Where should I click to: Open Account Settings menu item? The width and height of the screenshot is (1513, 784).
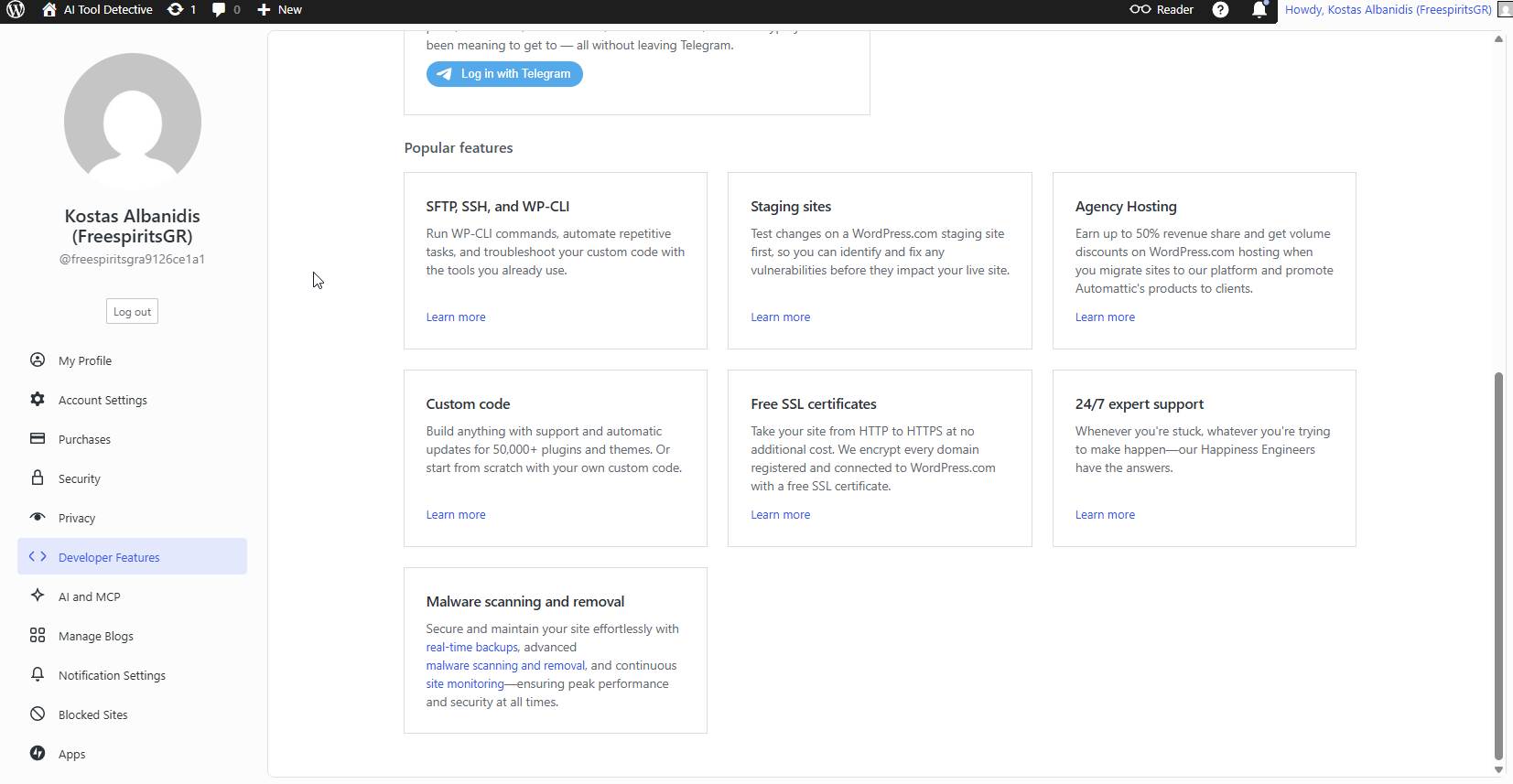pyautogui.click(x=132, y=400)
